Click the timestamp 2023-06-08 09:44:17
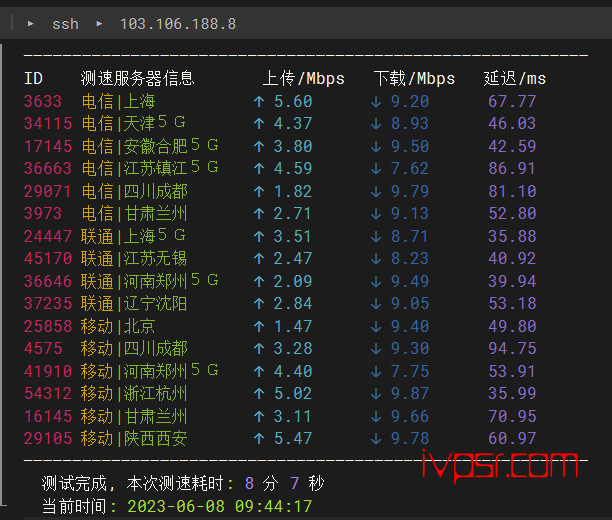612x520 pixels. [220, 506]
